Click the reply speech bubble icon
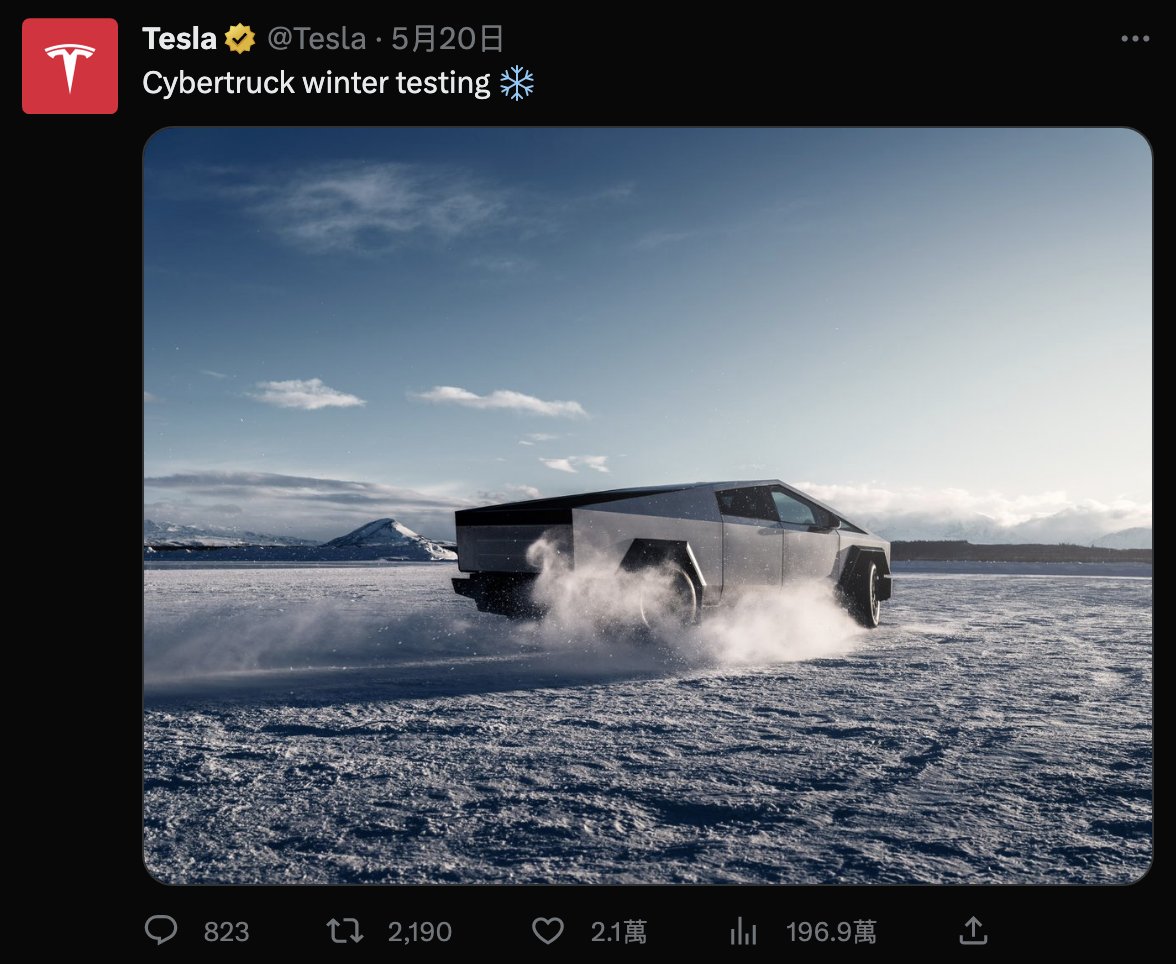Screen dimensions: 1176x964 point(161,932)
